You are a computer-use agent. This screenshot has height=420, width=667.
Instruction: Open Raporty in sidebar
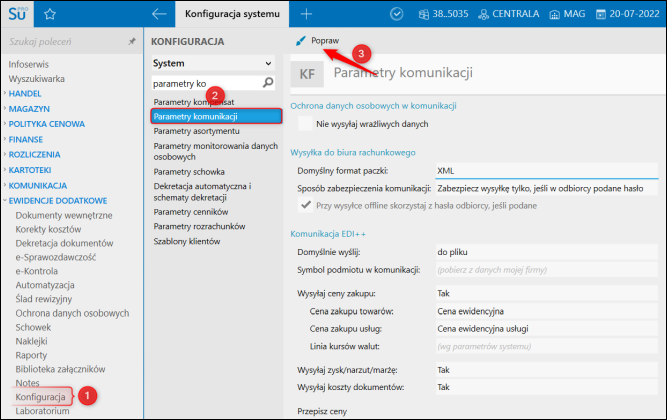31,355
